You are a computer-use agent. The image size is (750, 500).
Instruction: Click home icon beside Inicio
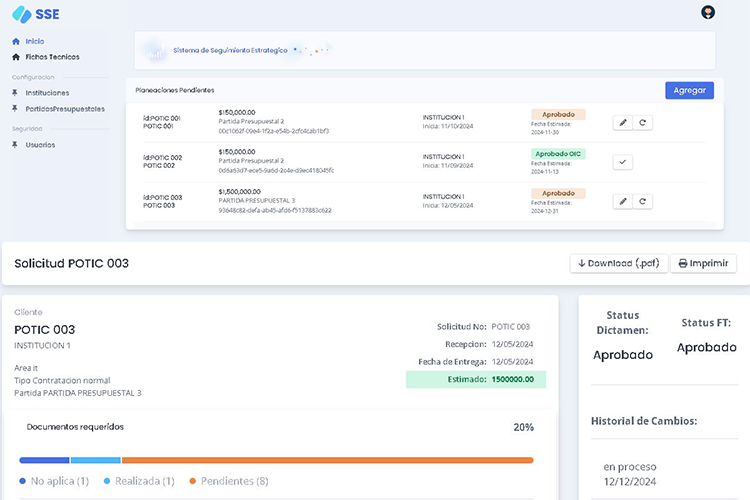point(16,41)
